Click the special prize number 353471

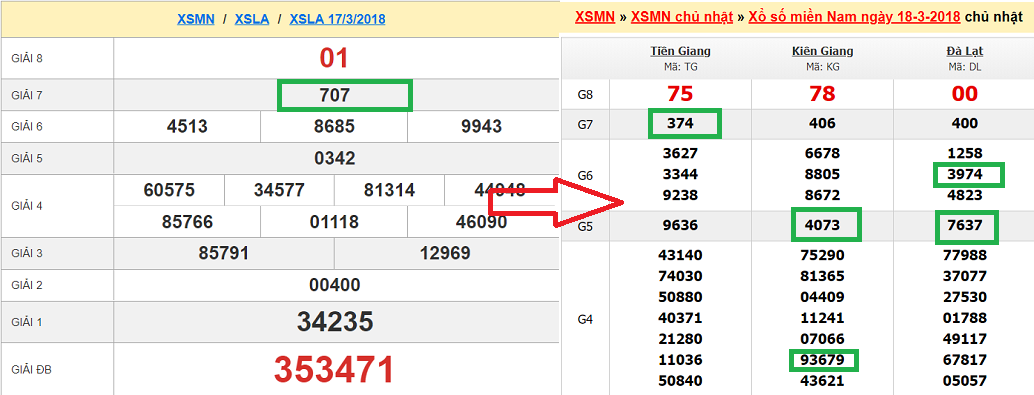click(334, 369)
